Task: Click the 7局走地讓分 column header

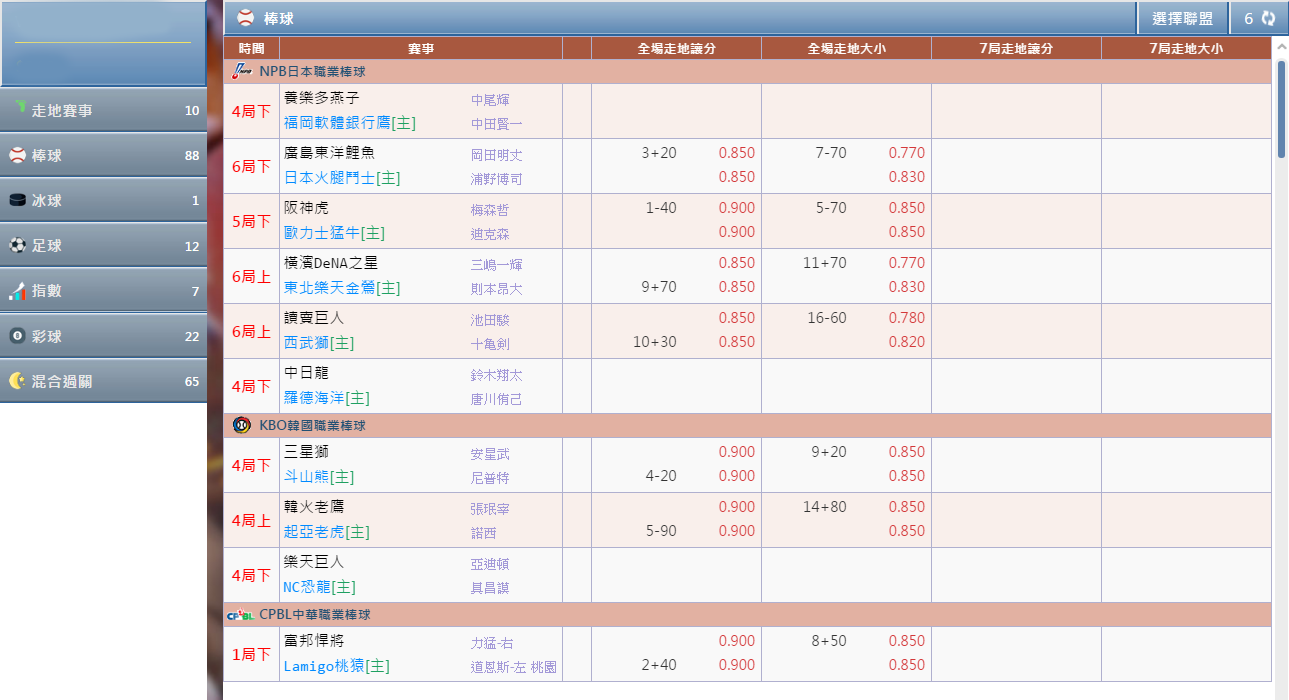Action: (1017, 48)
